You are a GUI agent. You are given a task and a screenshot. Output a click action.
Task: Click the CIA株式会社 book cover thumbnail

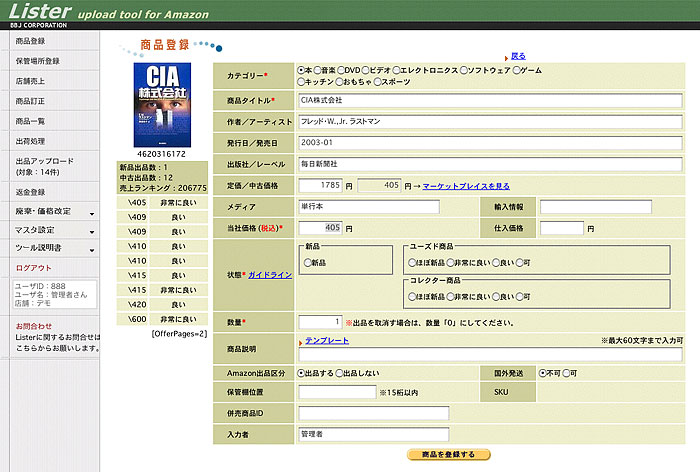tap(162, 105)
